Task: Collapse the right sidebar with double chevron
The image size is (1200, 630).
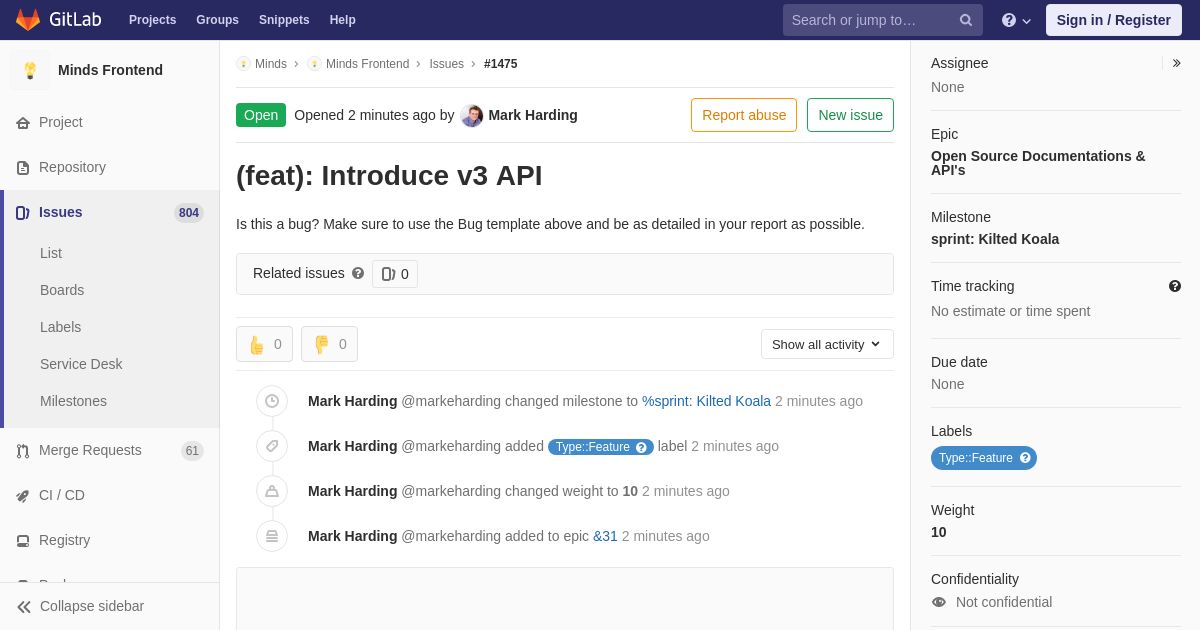Action: [x=1176, y=63]
